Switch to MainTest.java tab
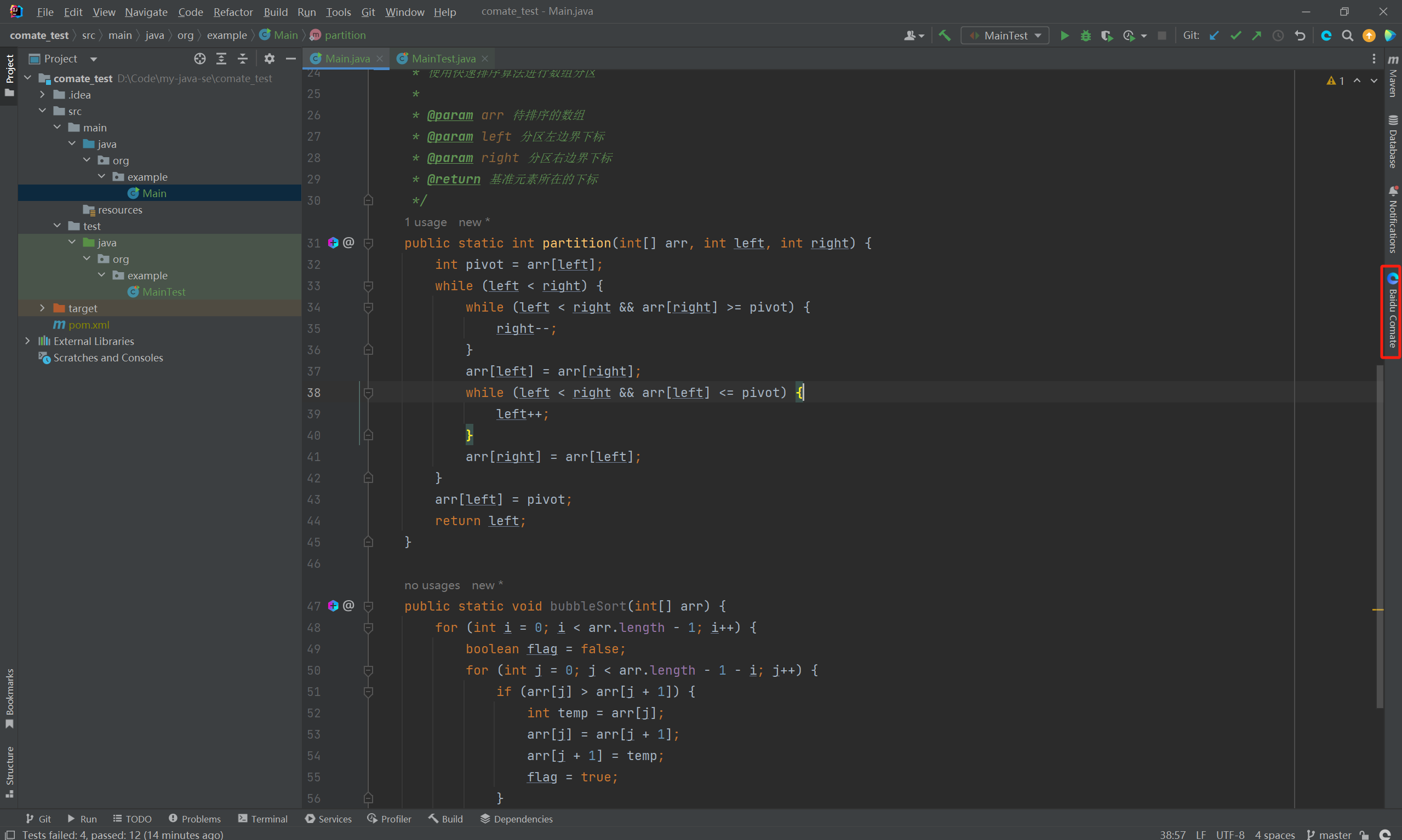 click(x=443, y=58)
